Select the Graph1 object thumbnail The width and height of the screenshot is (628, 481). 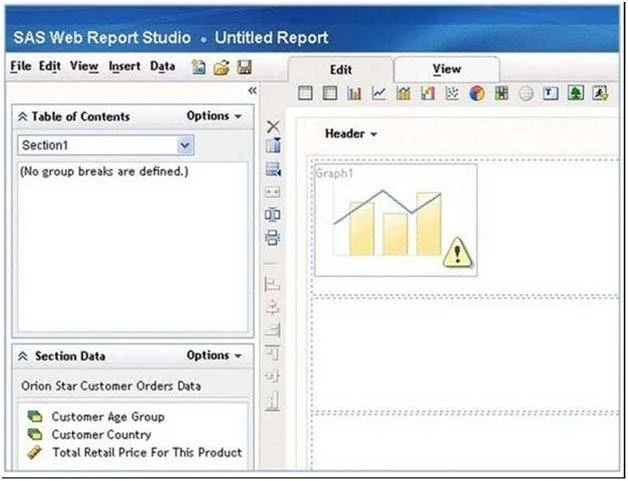(x=396, y=220)
